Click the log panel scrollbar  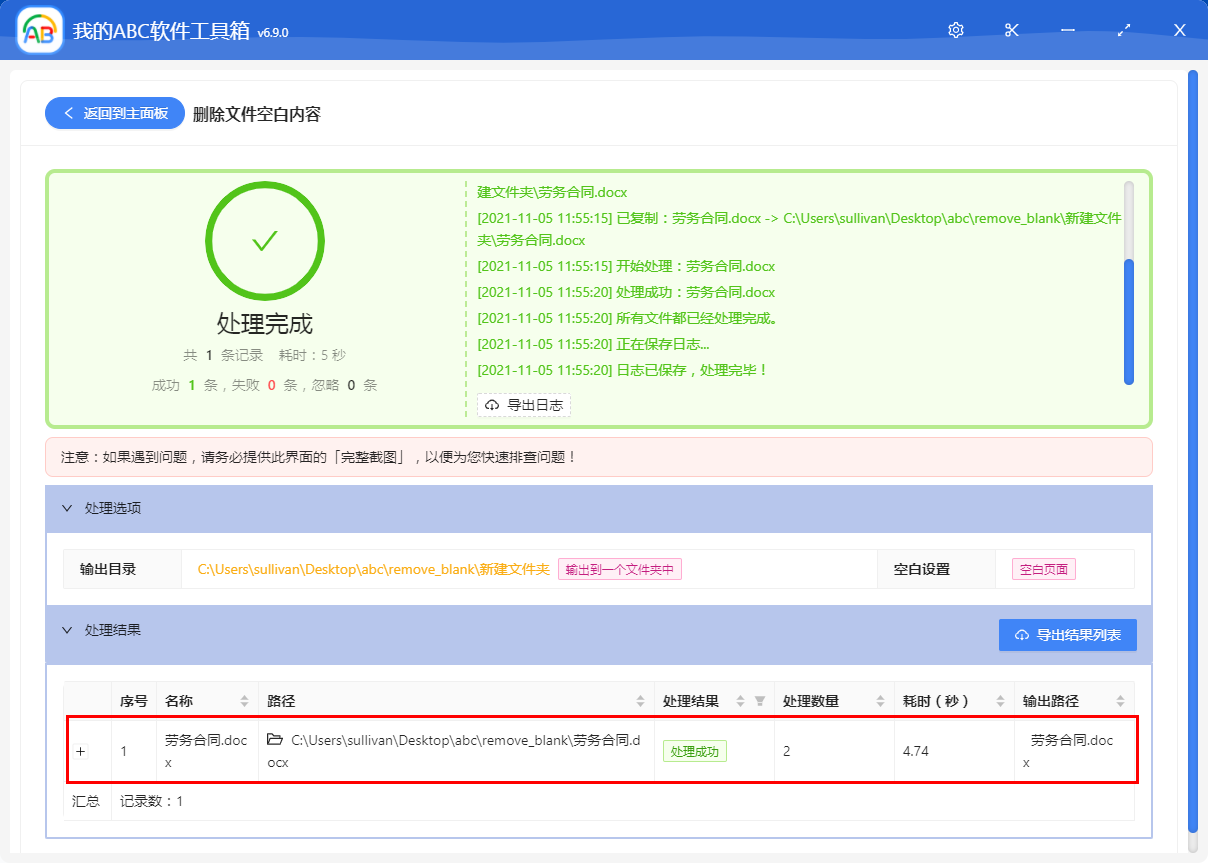[x=1129, y=310]
